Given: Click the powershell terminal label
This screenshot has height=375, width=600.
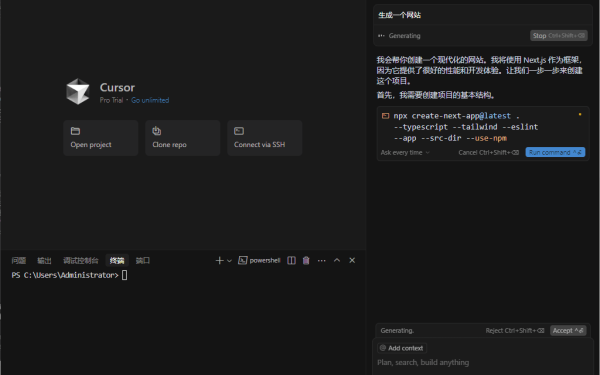Looking at the screenshot, I should tap(265, 260).
